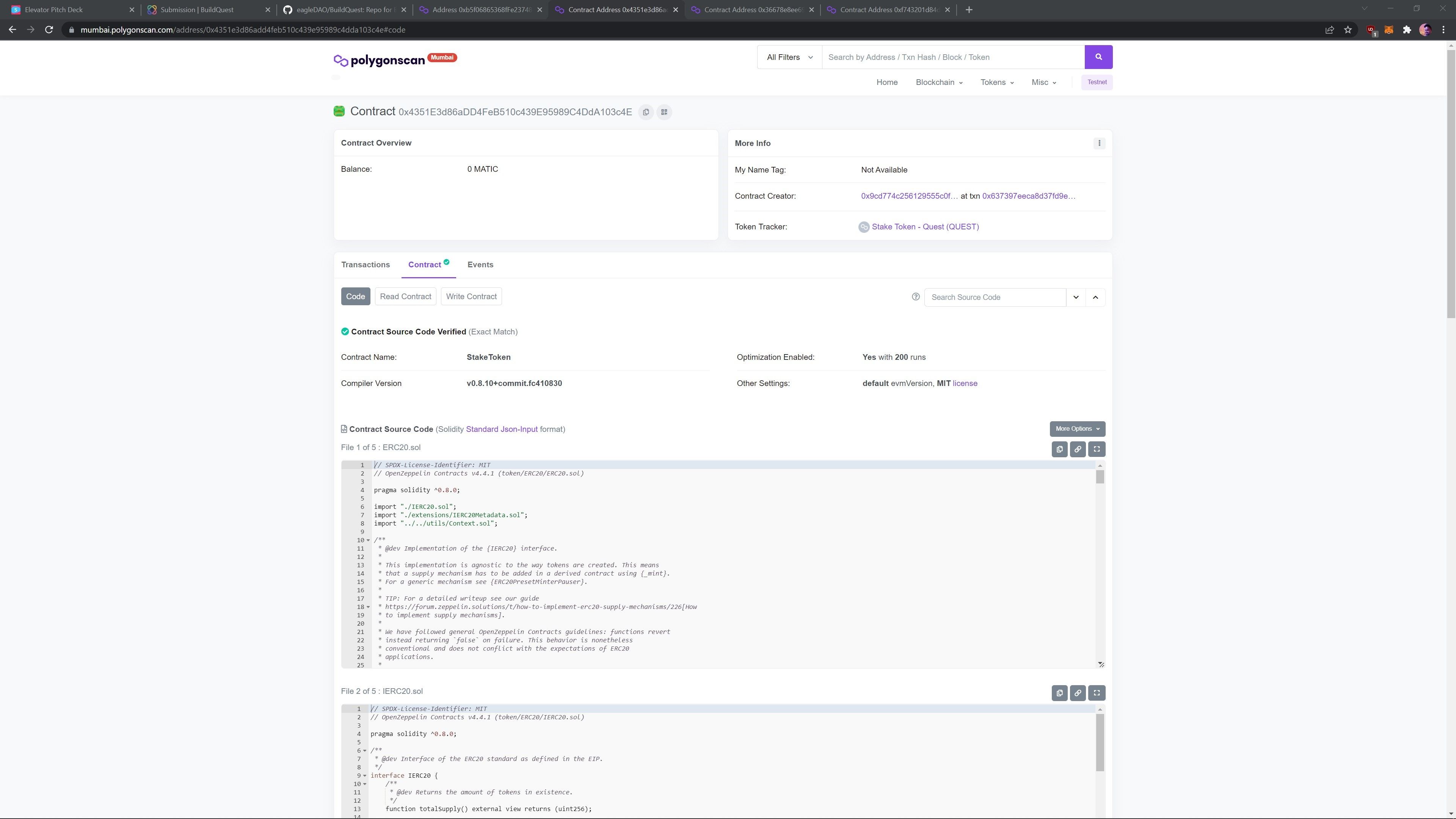
Task: Jump to next source code search match
Action: (1076, 297)
